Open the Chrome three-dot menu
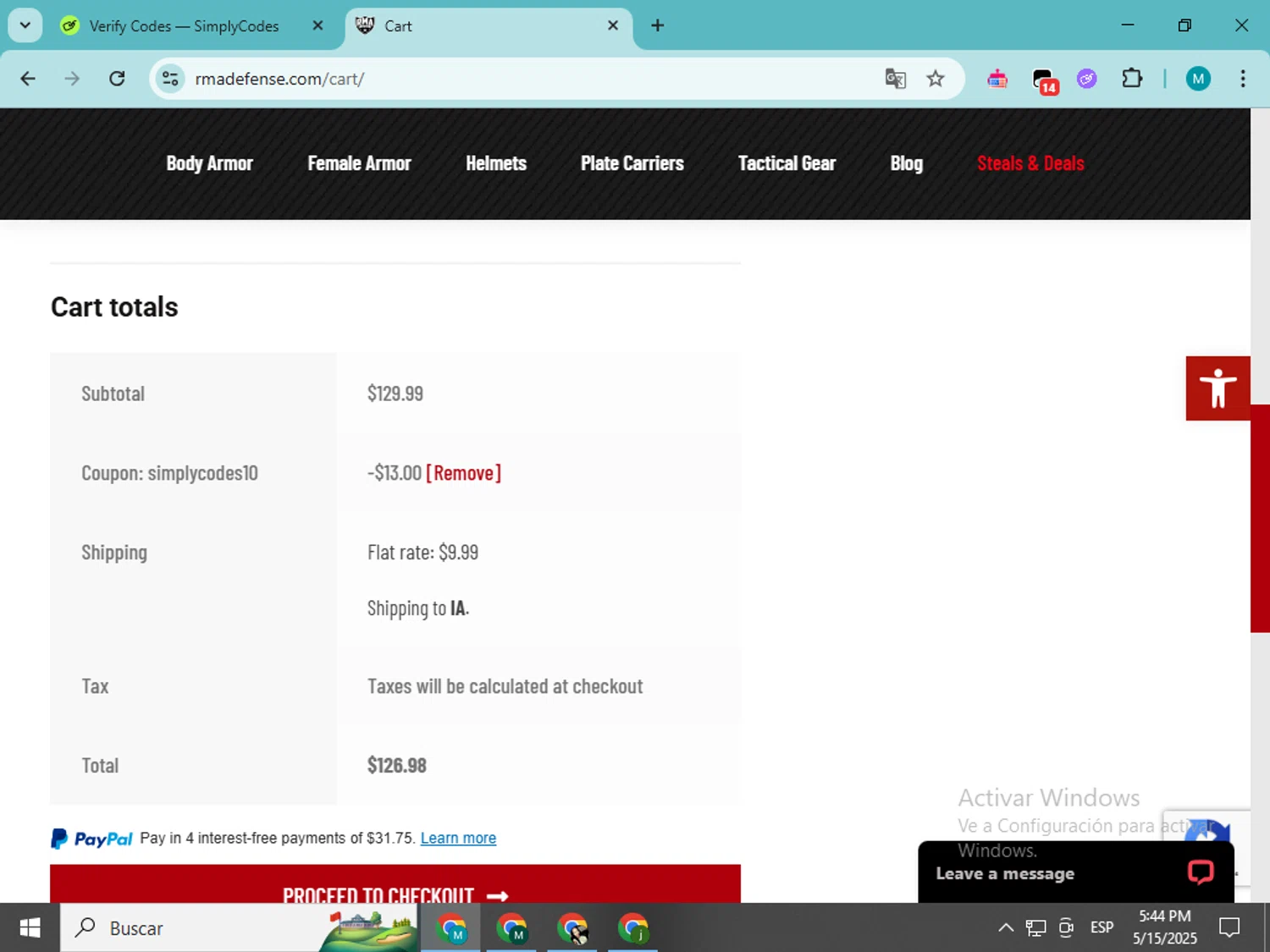Screen dimensions: 1270x952 [x=1242, y=79]
